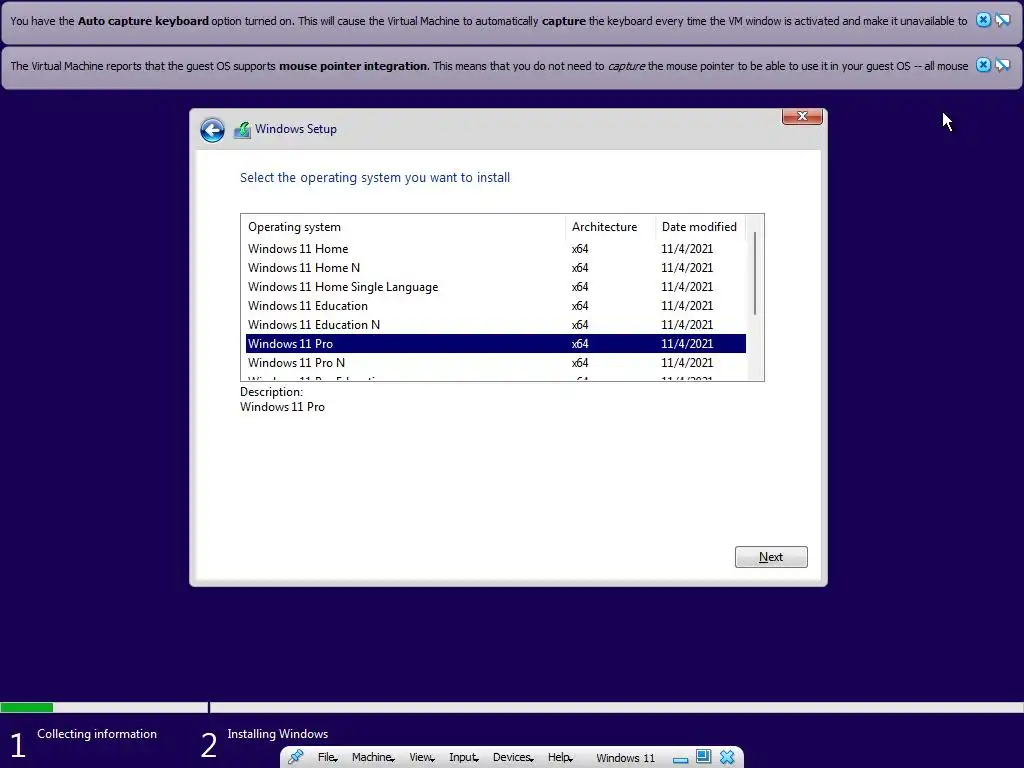Open the File menu in the mini toolbar

[327, 758]
